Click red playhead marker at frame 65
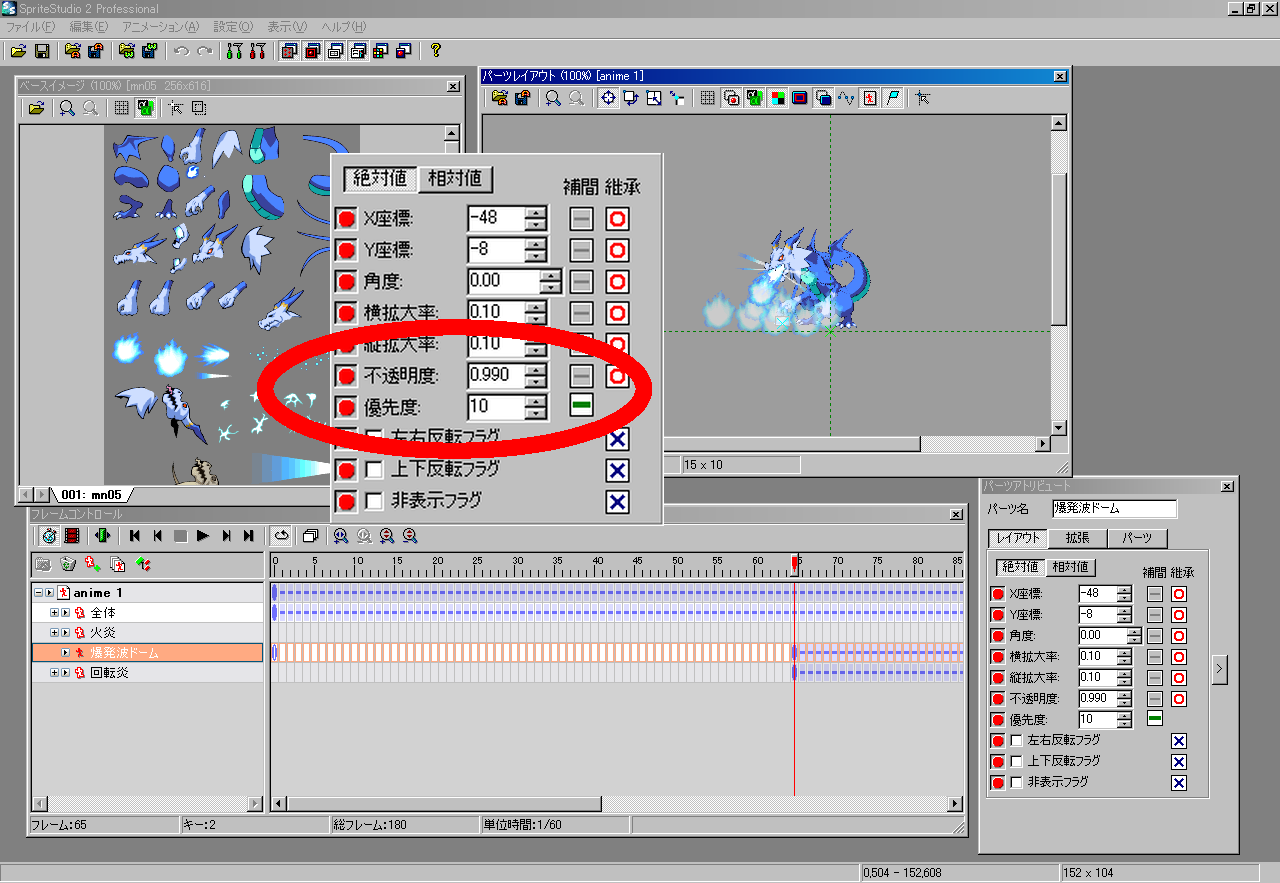This screenshot has height=883, width=1280. (x=794, y=564)
